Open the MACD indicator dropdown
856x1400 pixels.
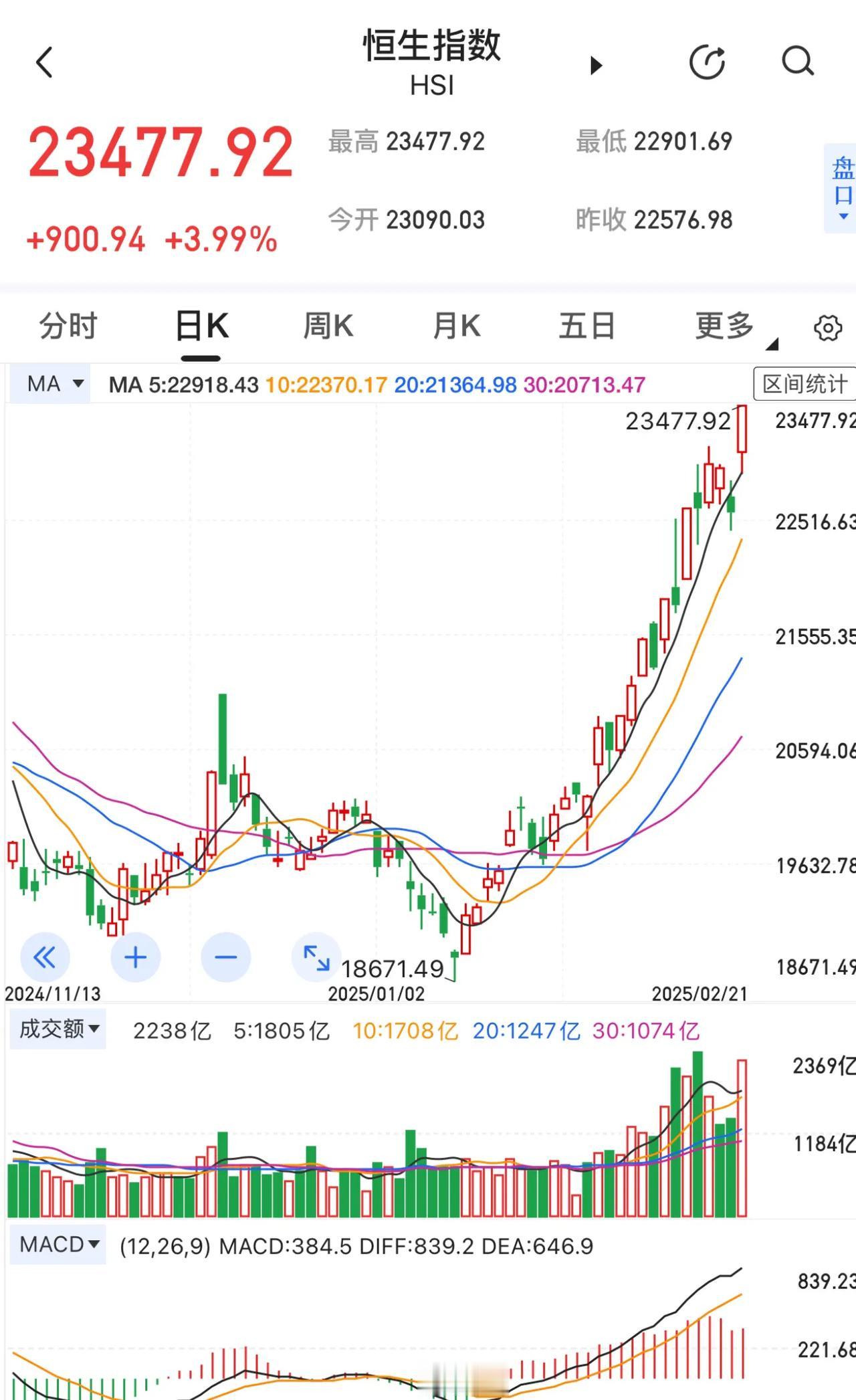point(58,1245)
